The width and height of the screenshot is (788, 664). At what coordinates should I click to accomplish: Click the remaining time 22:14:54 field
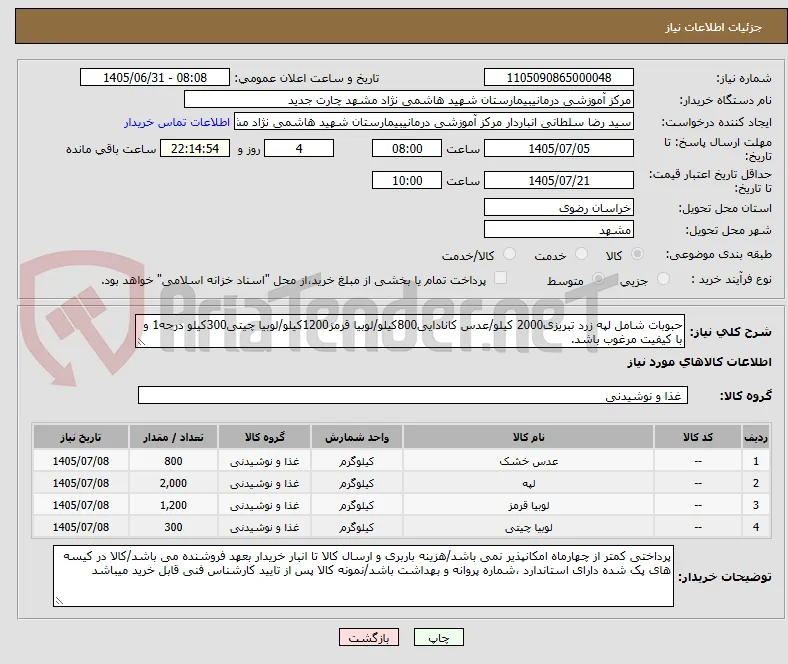(195, 148)
